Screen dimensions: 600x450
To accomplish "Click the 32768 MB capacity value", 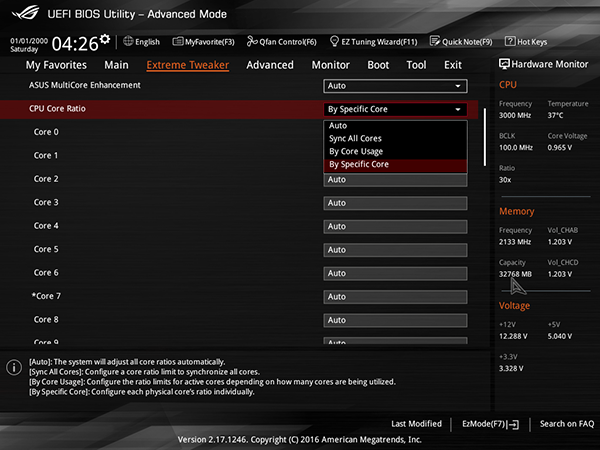I will [515, 274].
